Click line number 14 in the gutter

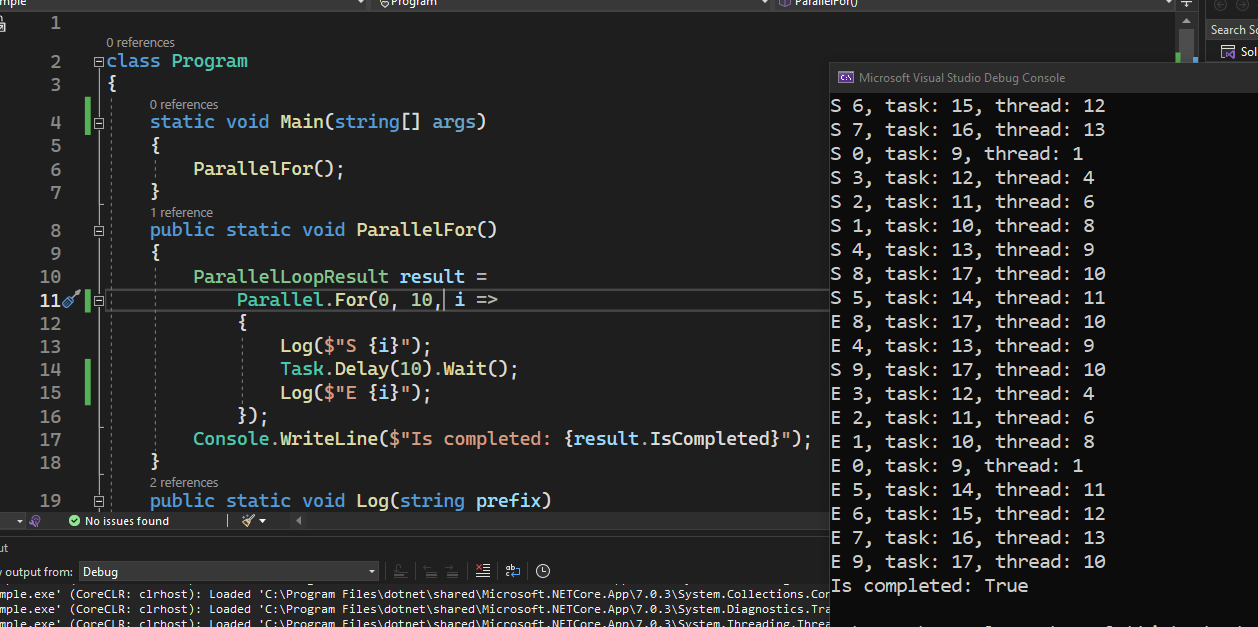coord(50,369)
